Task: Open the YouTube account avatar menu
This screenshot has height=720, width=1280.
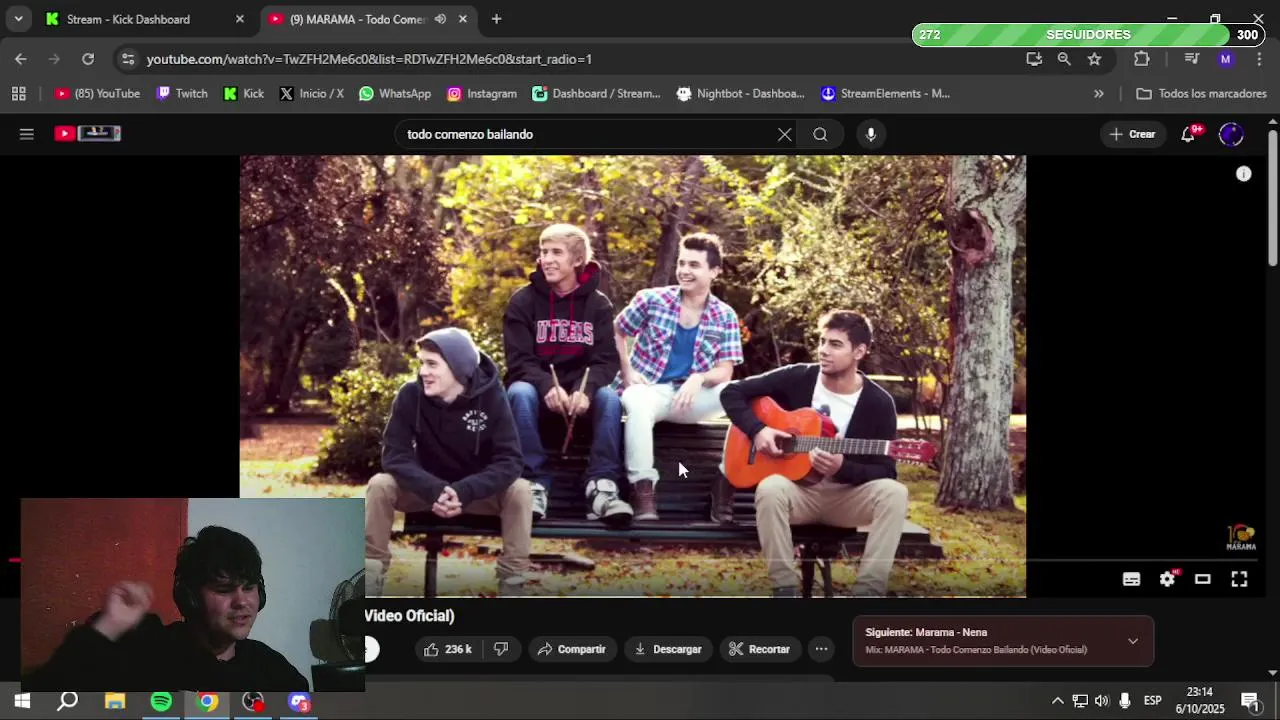Action: [x=1231, y=134]
